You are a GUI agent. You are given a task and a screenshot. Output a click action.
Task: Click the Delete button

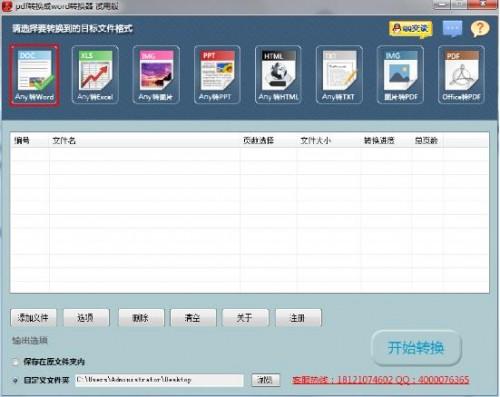coord(141,318)
